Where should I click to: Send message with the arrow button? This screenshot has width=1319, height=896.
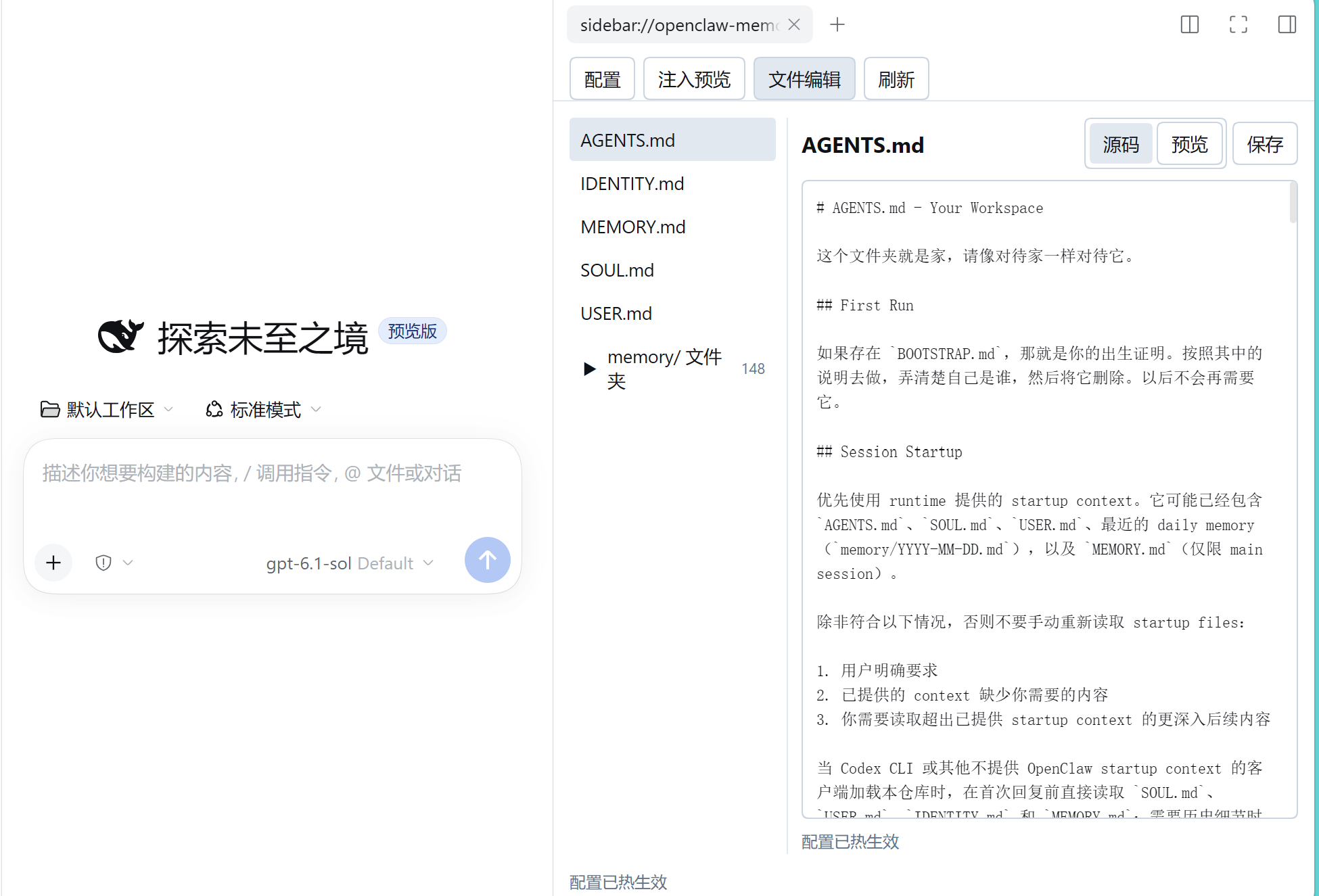pyautogui.click(x=488, y=560)
